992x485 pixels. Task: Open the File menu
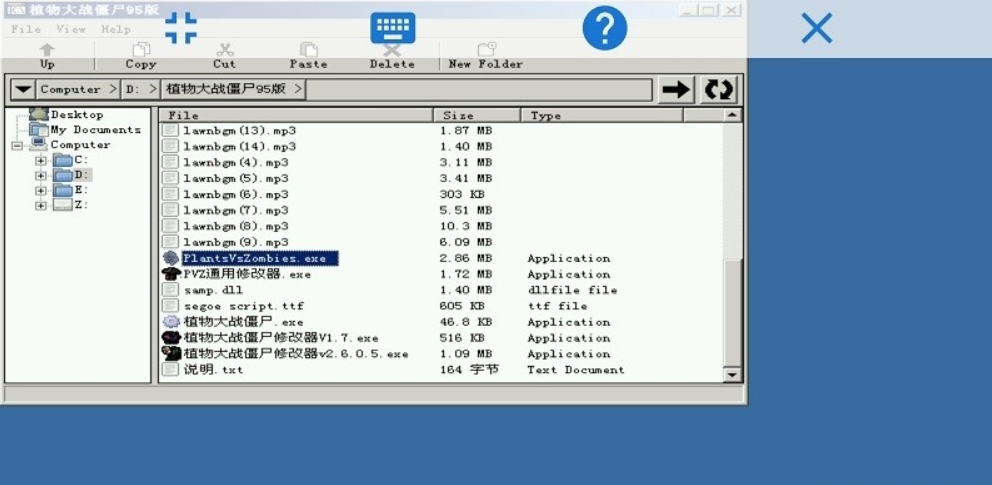[x=26, y=29]
